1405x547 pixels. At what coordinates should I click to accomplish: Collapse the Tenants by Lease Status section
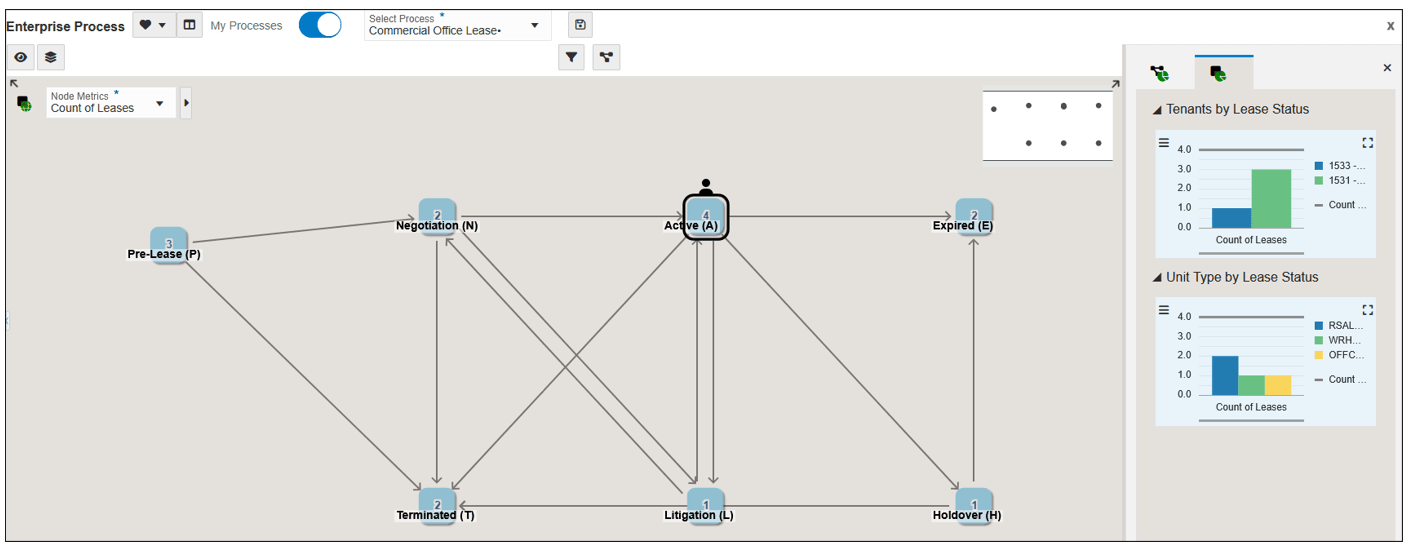click(1157, 110)
